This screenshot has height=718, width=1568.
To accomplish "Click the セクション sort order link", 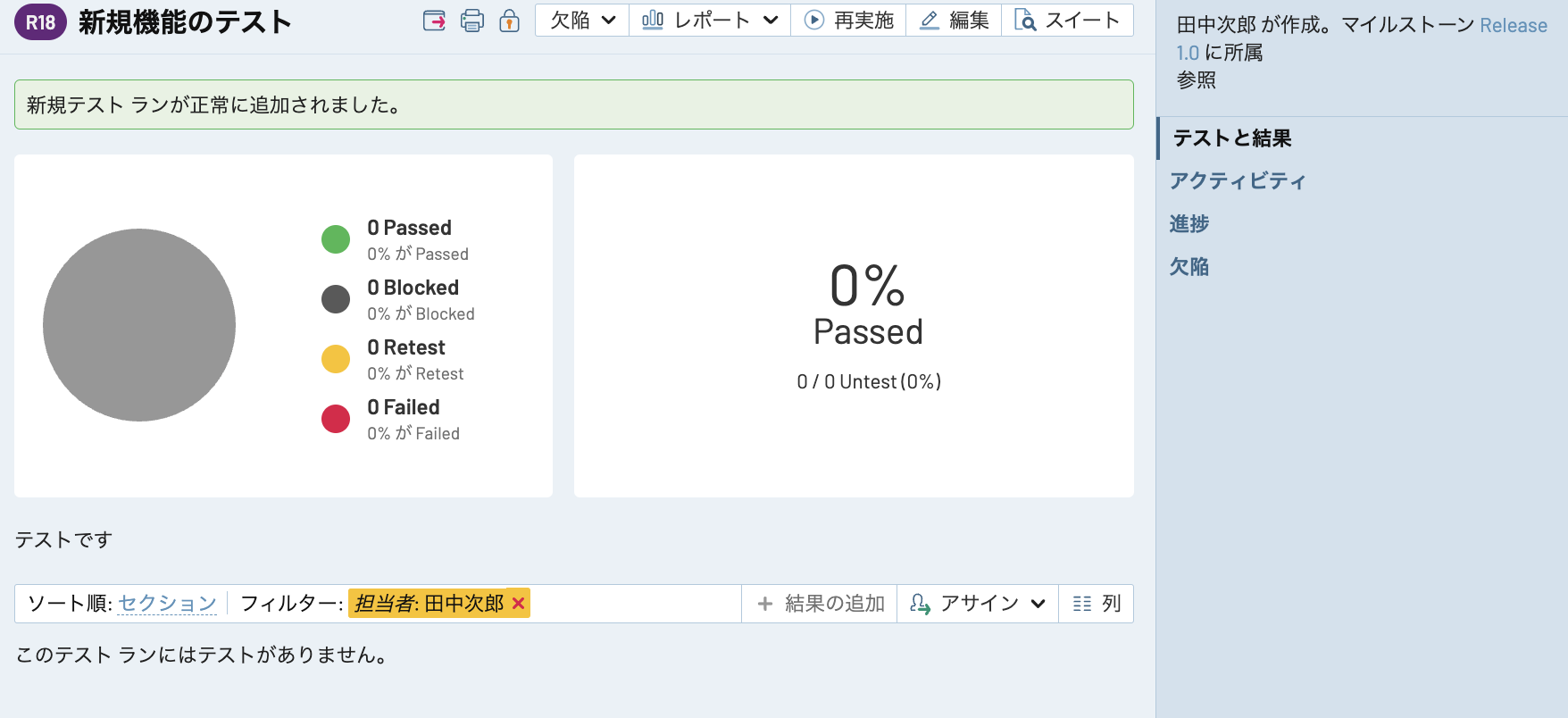I will coord(167,604).
